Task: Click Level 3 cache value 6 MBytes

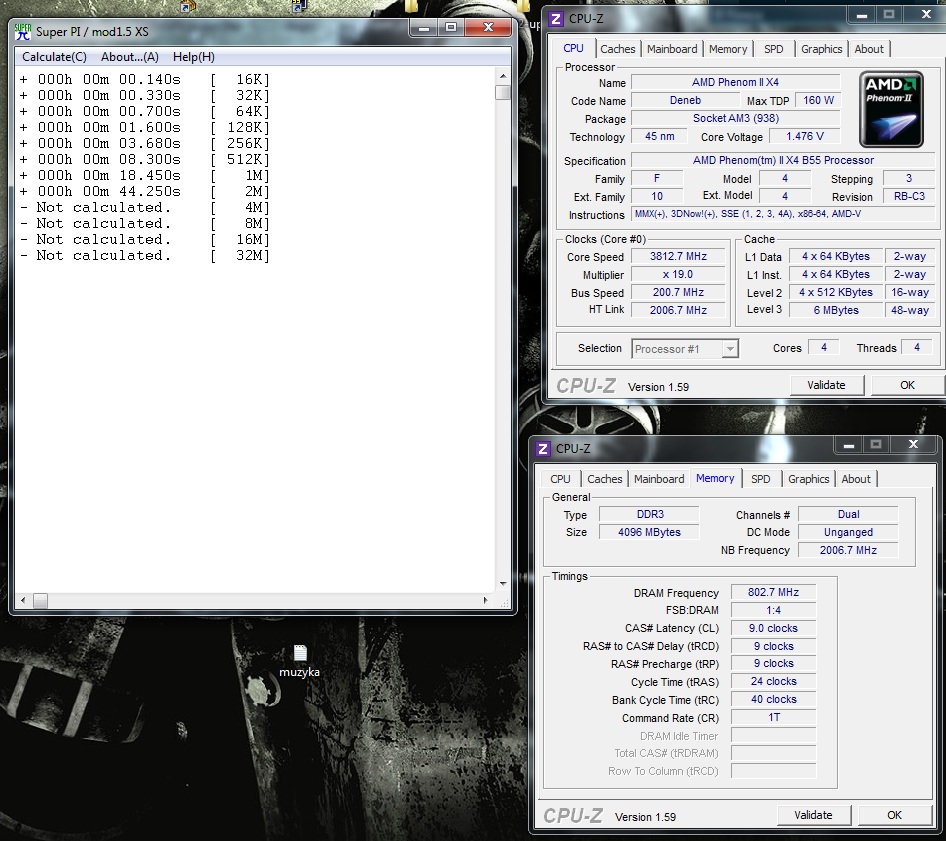Action: 836,310
